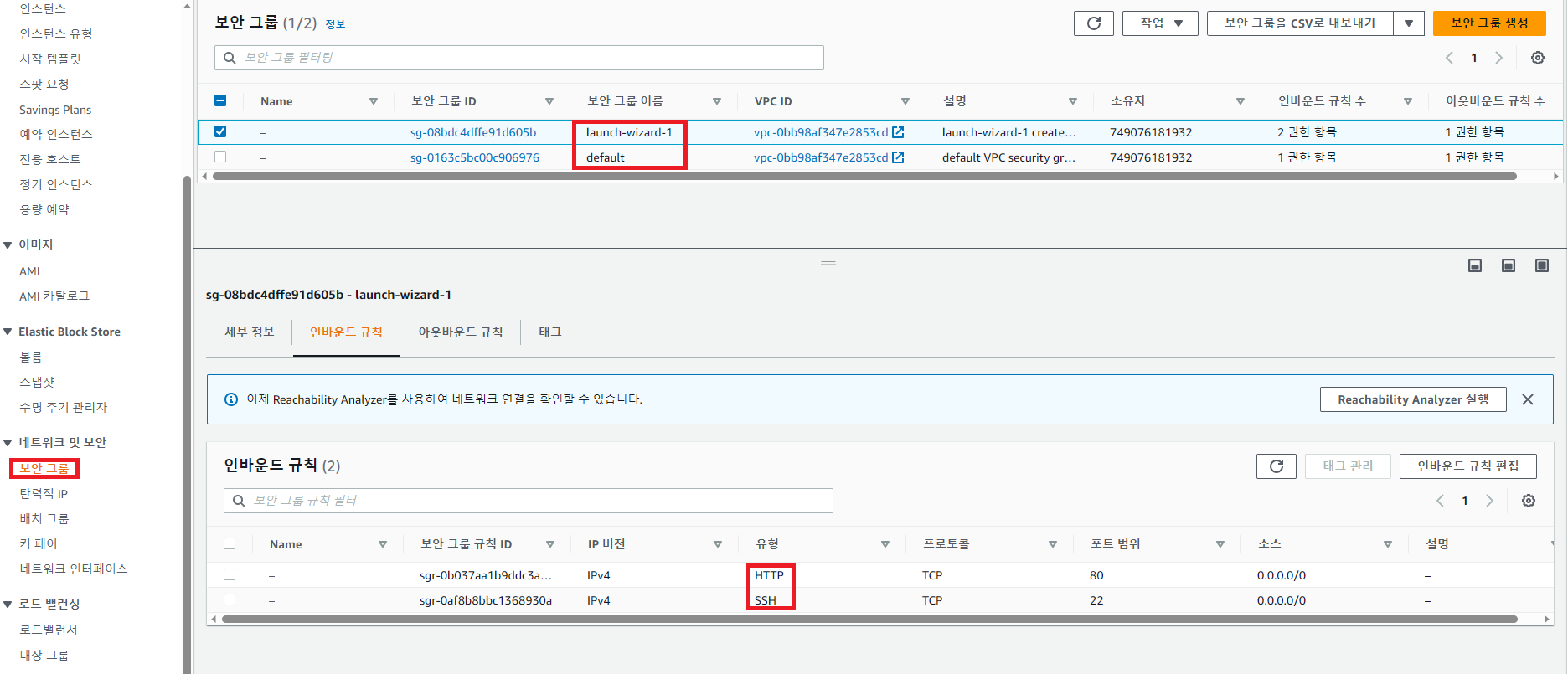Go to next page of inbound rules
Image resolution: width=1568 pixels, height=674 pixels.
click(1490, 501)
